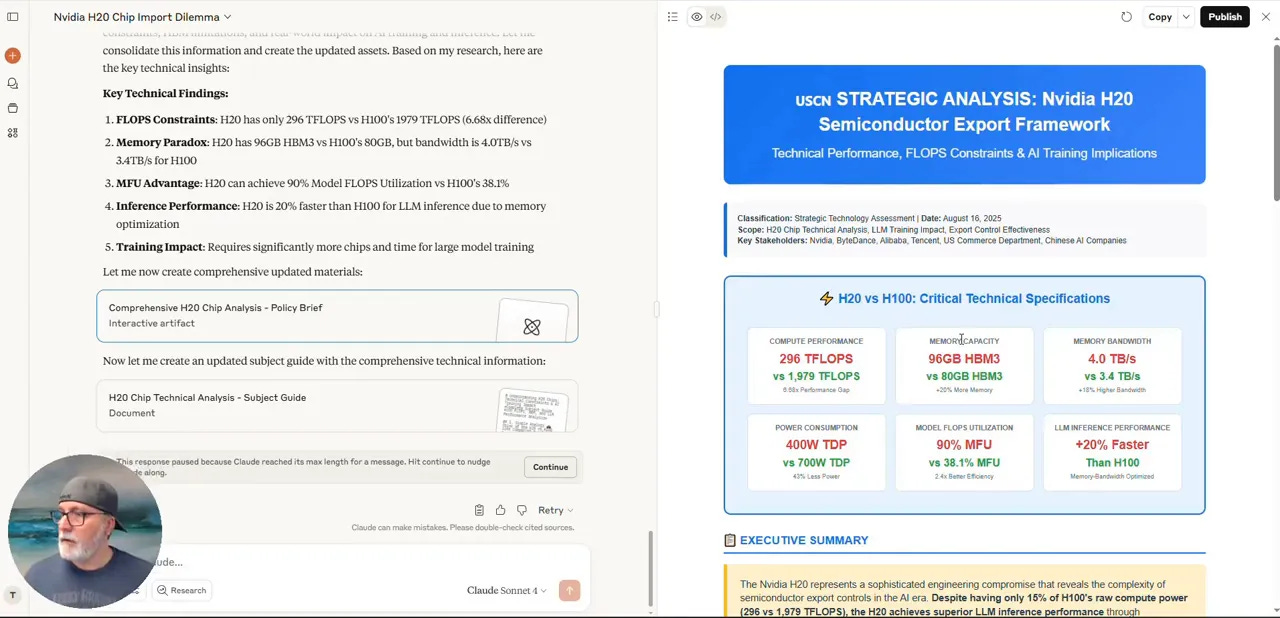Send the message with the orange arrow button
1280x618 pixels.
tap(570, 591)
